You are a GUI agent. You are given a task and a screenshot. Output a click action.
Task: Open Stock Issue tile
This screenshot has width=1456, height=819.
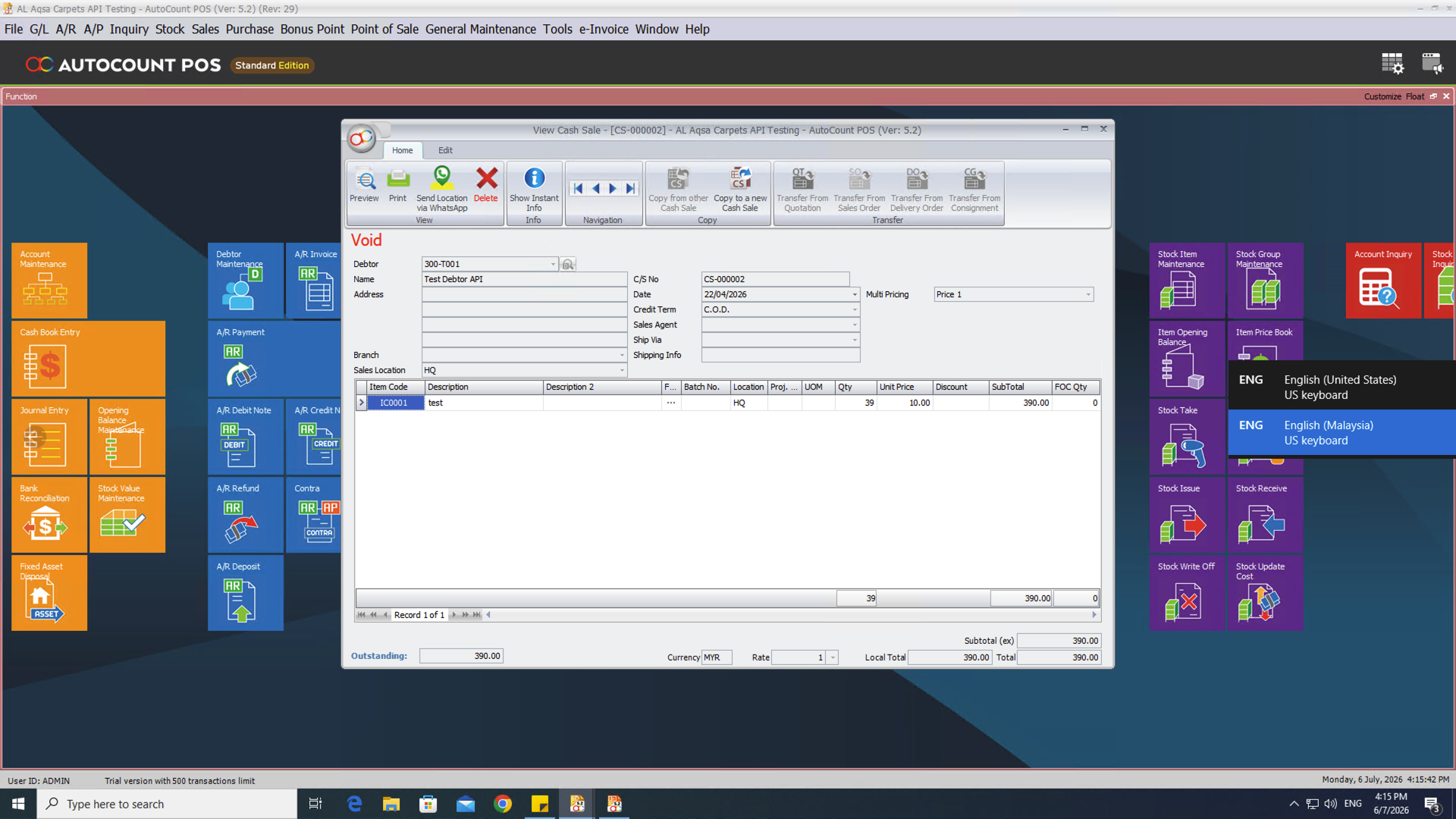tap(1187, 515)
